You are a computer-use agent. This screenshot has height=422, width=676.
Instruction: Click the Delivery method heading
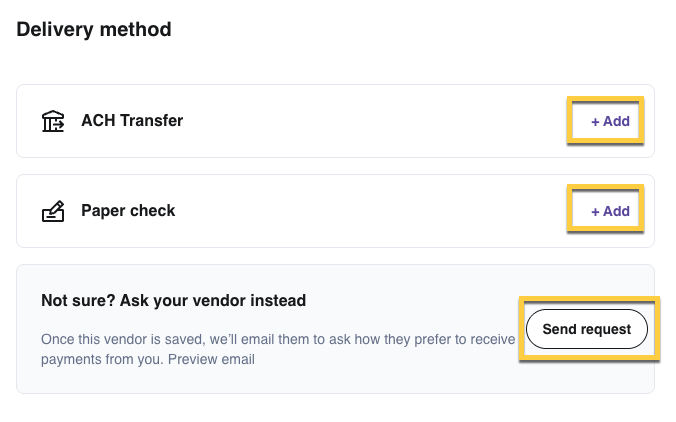point(94,30)
